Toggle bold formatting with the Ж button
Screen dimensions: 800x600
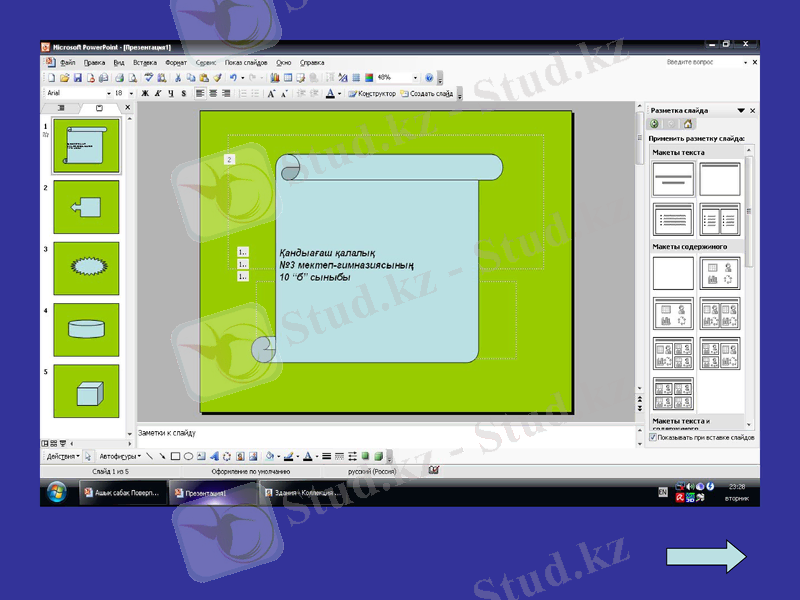(145, 93)
